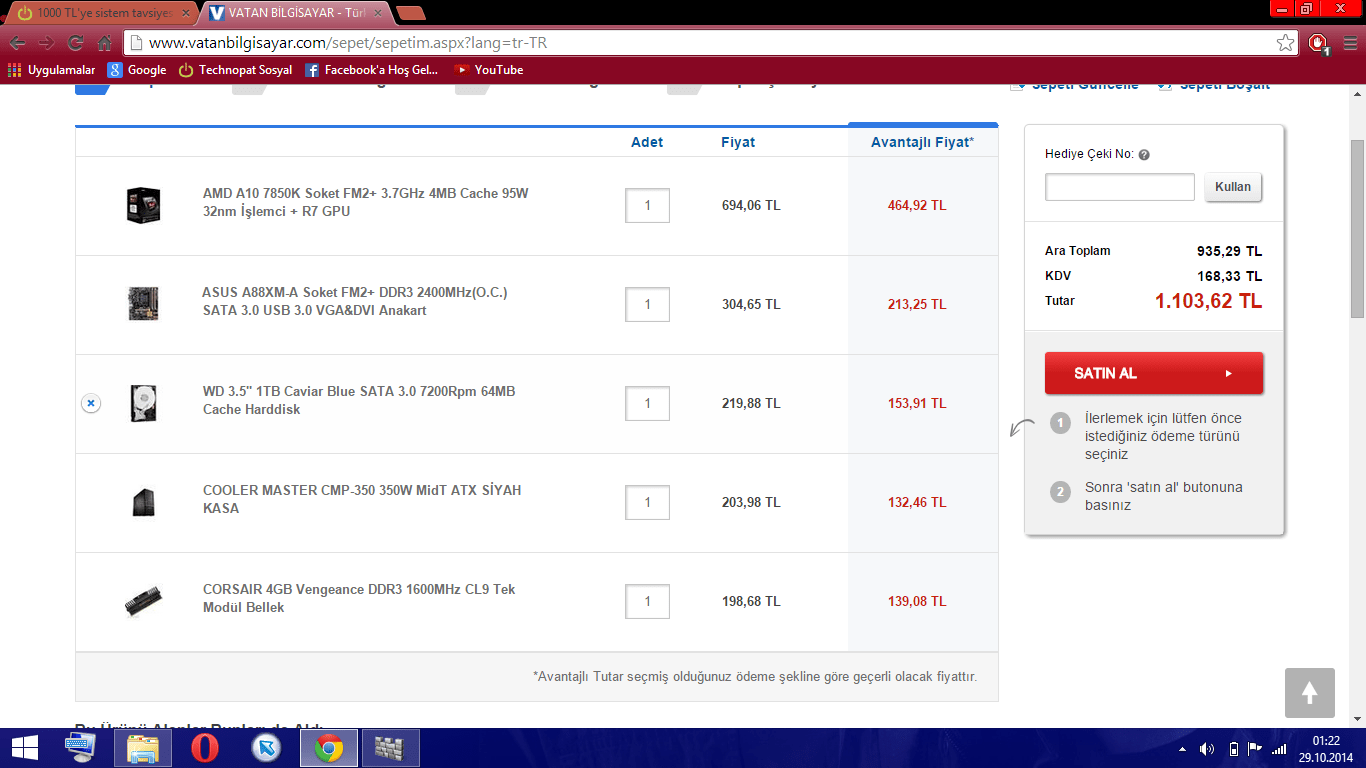Screen dimensions: 1366x768
Task: Click the AMD A10 7850K processor thumbnail
Action: (x=143, y=205)
